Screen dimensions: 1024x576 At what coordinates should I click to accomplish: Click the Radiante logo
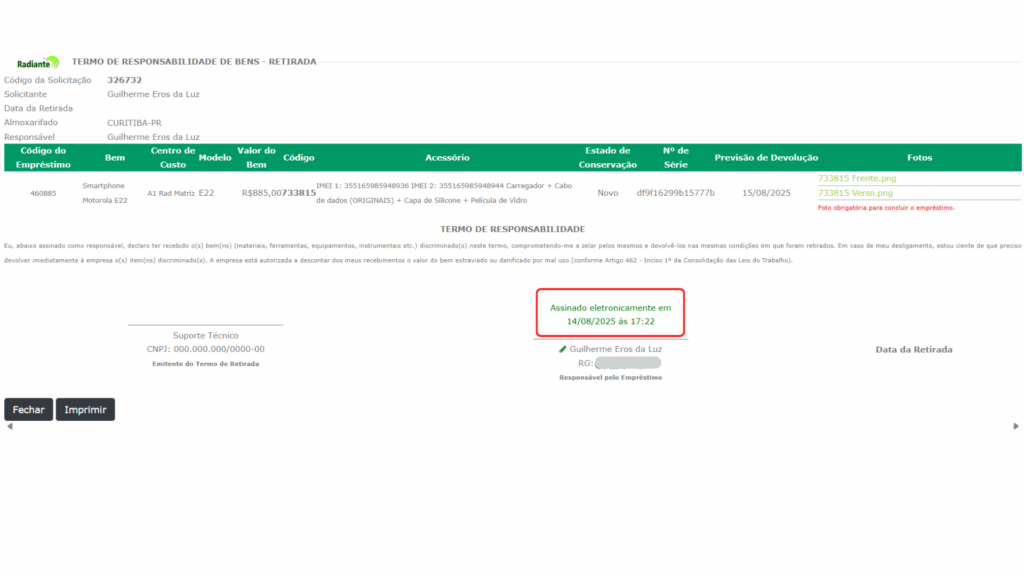pyautogui.click(x=38, y=62)
